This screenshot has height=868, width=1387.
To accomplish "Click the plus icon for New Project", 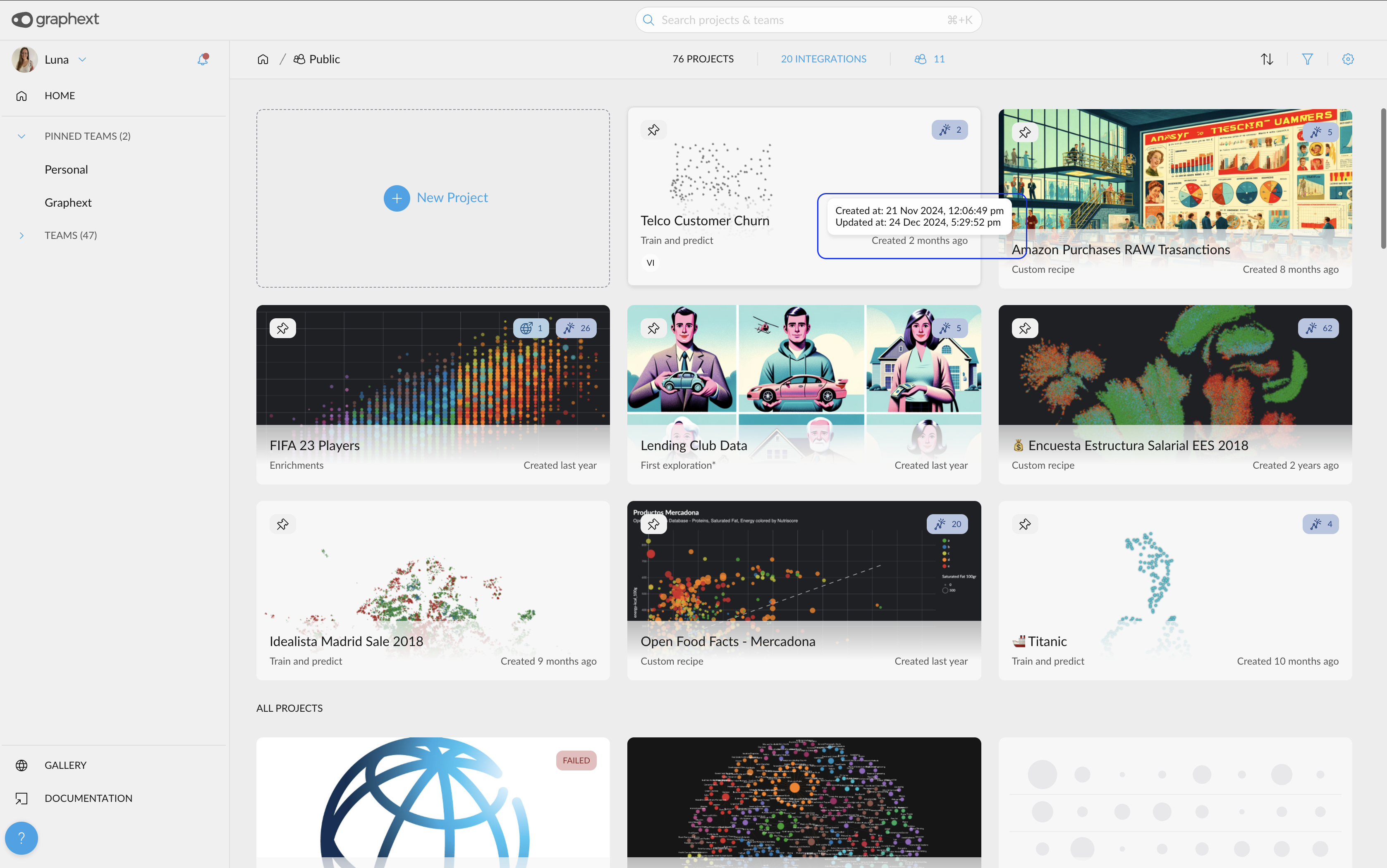I will tap(396, 198).
